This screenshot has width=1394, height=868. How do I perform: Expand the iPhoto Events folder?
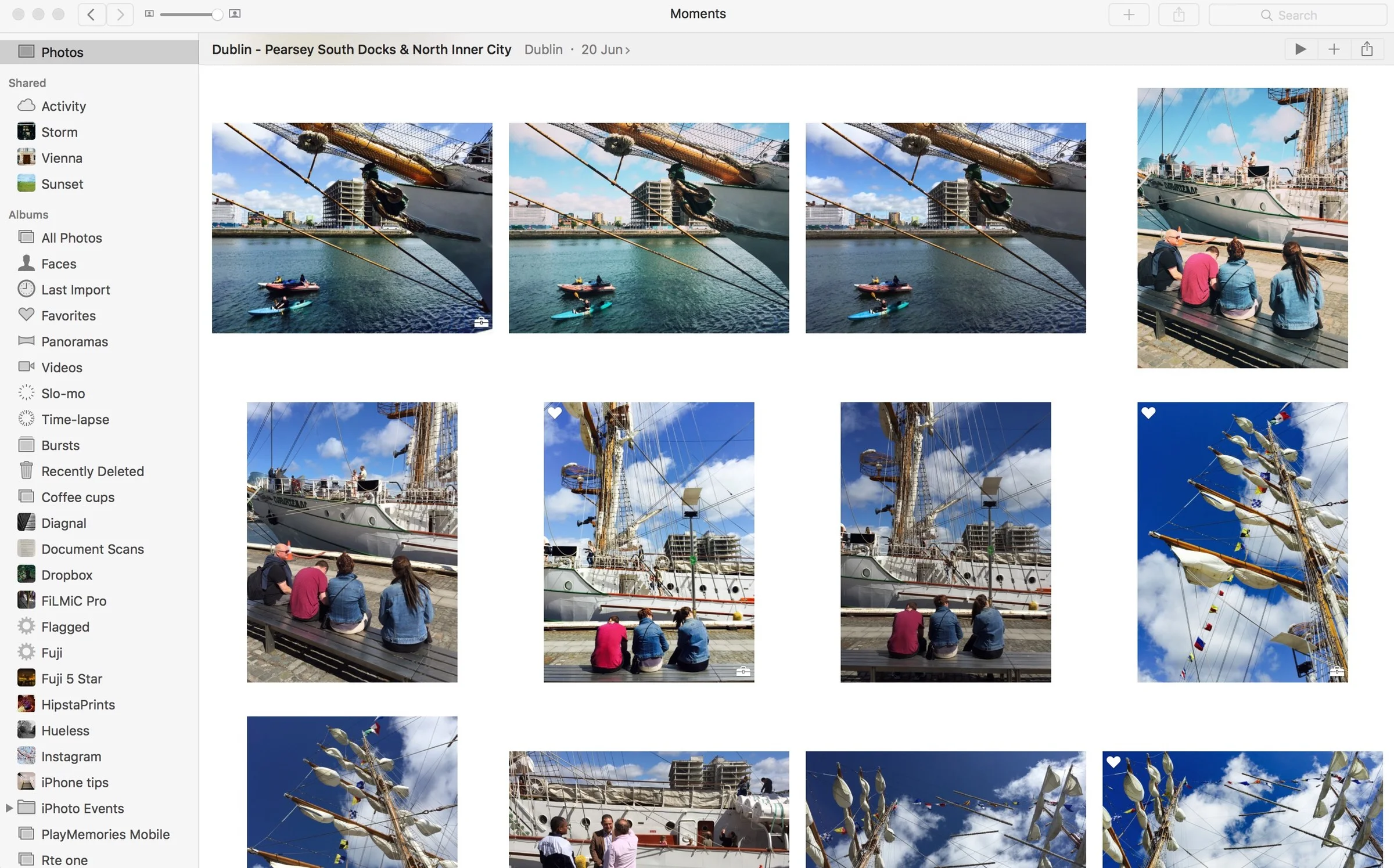coord(9,808)
